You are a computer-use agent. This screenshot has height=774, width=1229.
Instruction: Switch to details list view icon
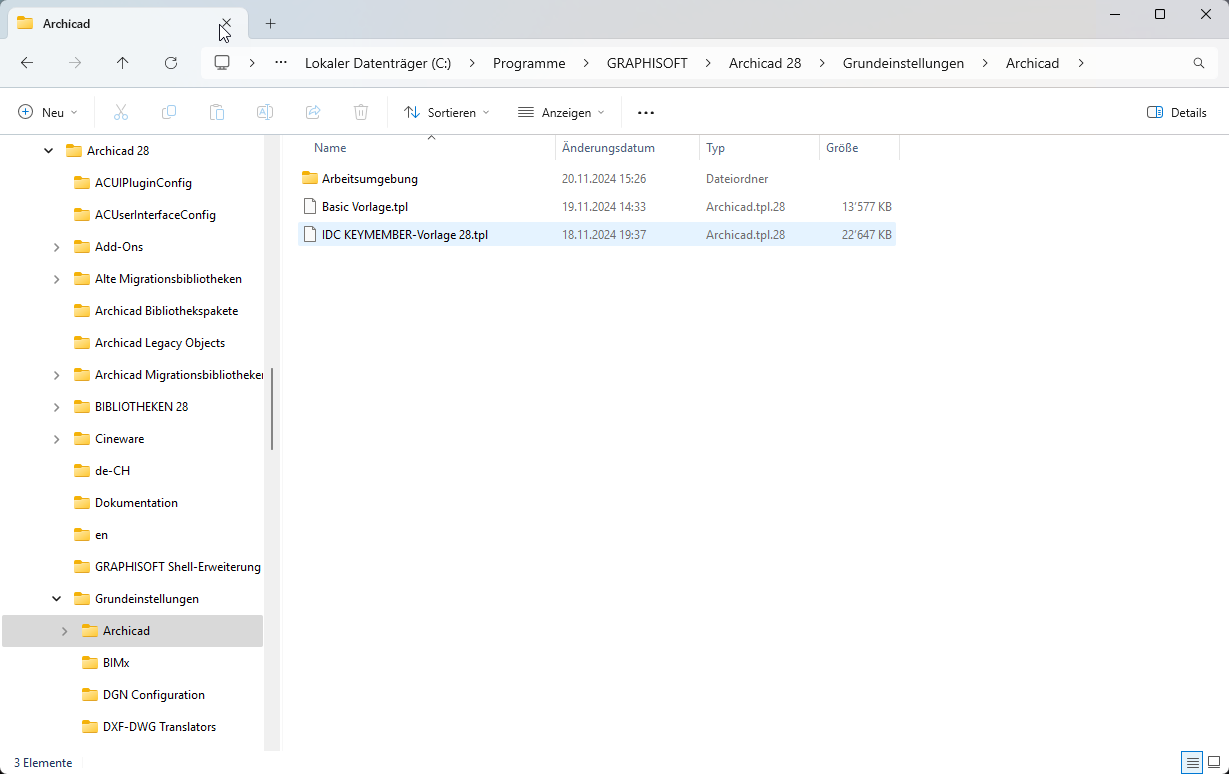coord(1193,762)
